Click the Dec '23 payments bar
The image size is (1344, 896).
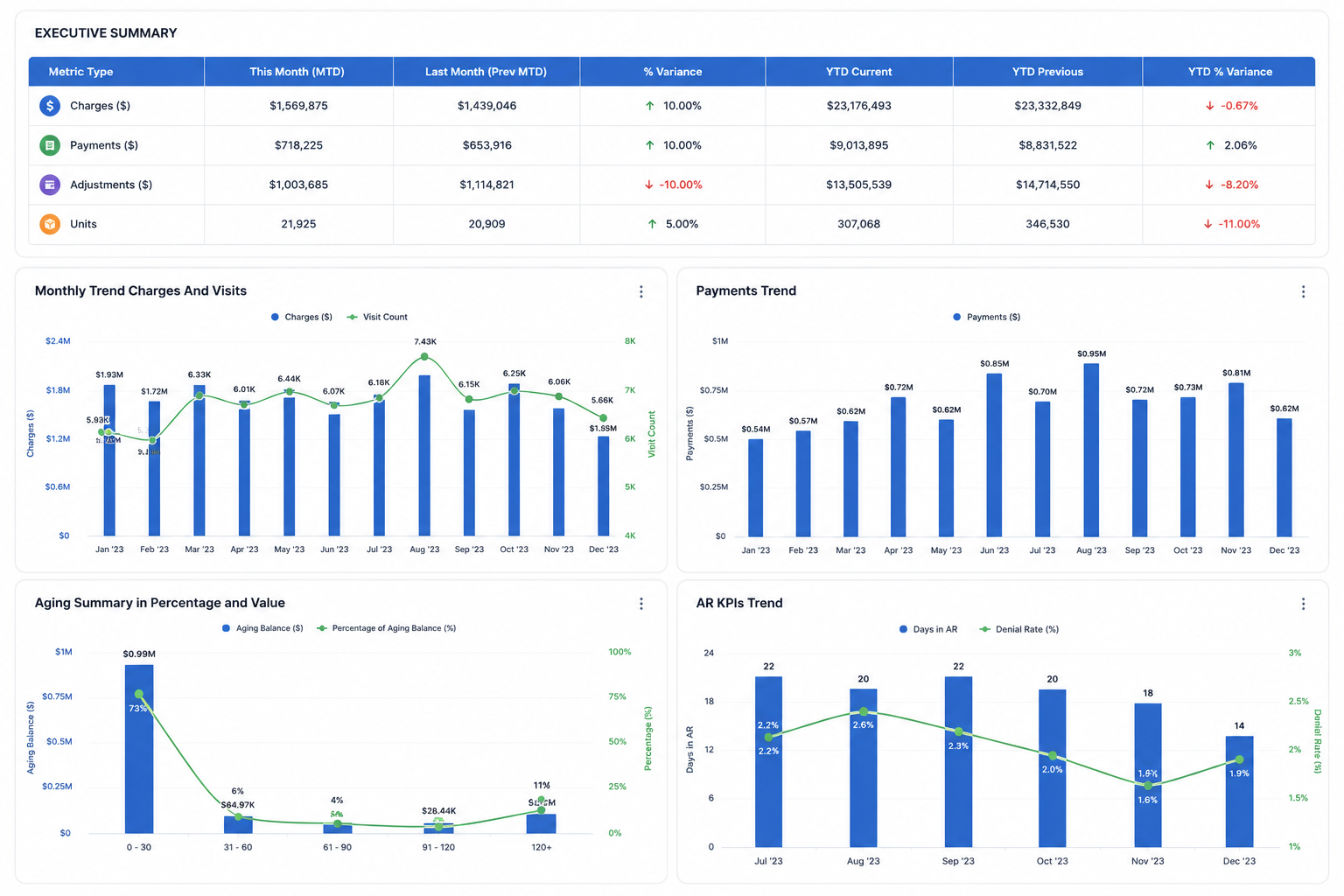[1284, 477]
